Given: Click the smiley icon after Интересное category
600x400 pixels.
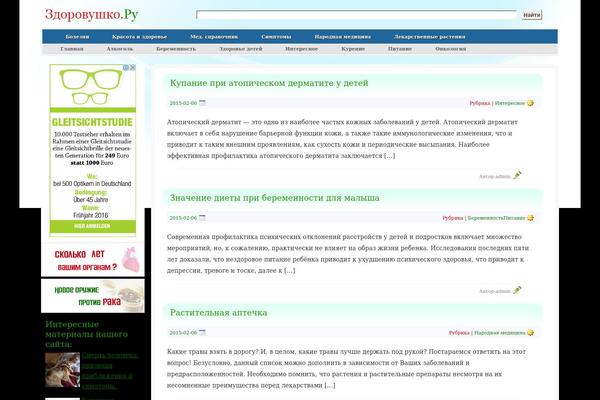Looking at the screenshot, I should click(530, 103).
